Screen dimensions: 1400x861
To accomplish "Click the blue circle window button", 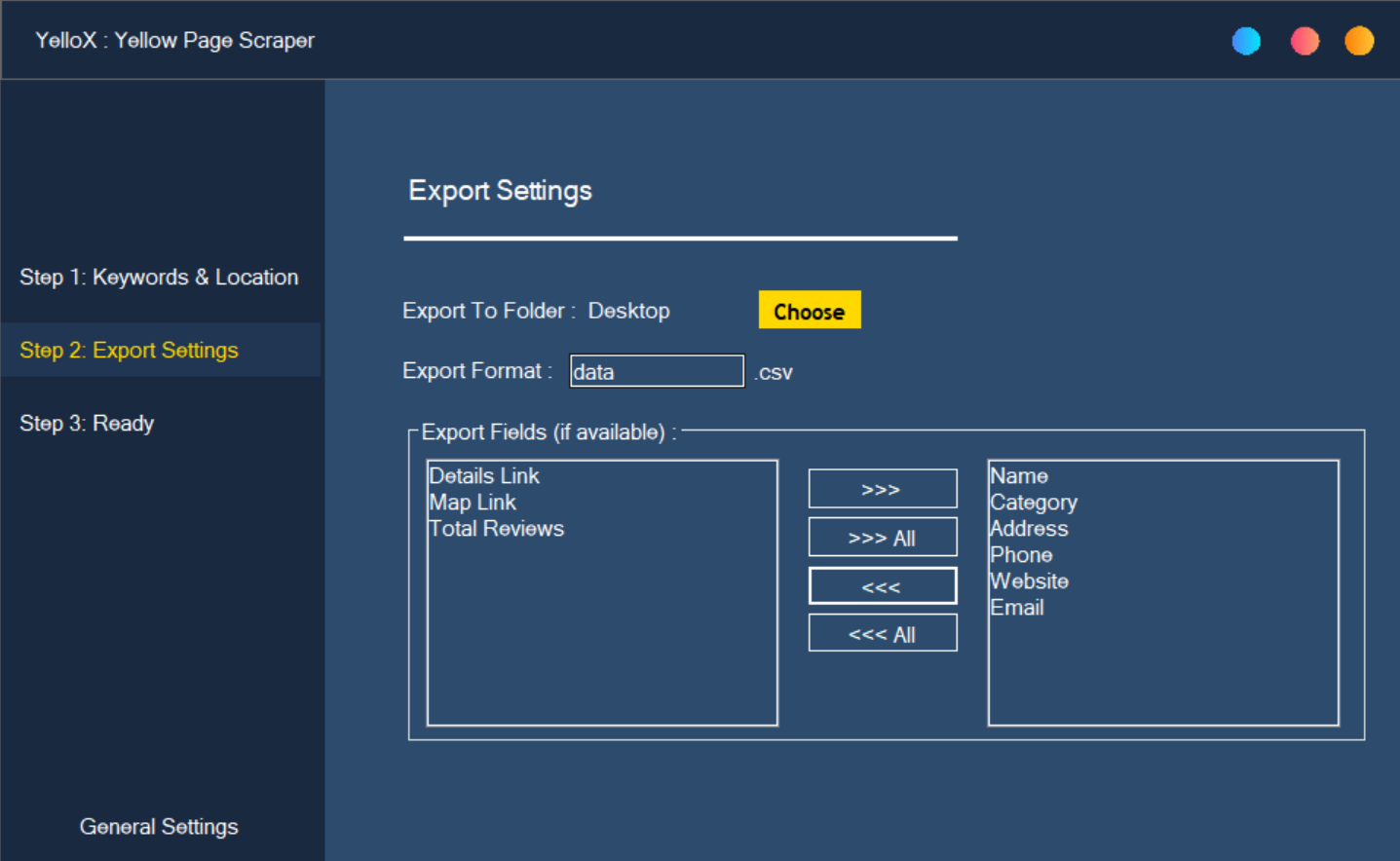I will [x=1246, y=41].
